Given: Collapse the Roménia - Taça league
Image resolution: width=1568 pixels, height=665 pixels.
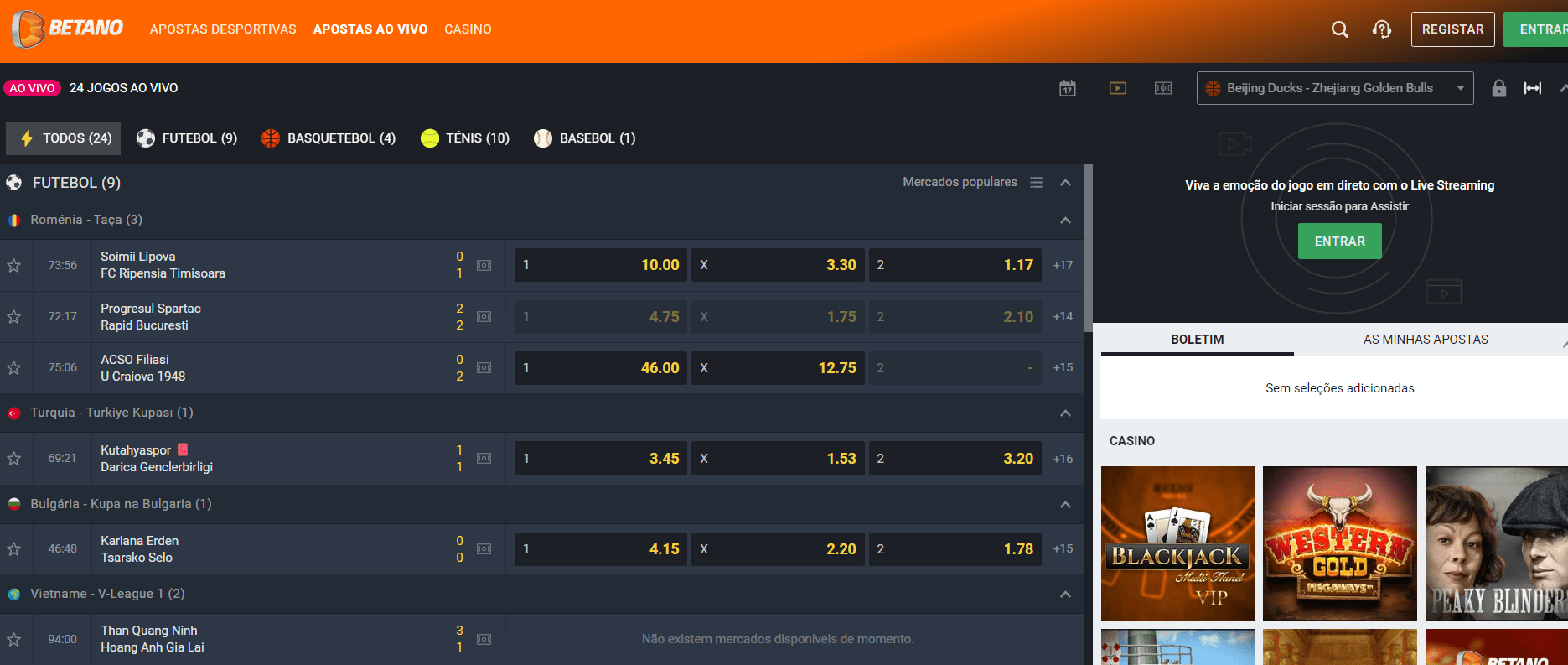Looking at the screenshot, I should click(1066, 221).
